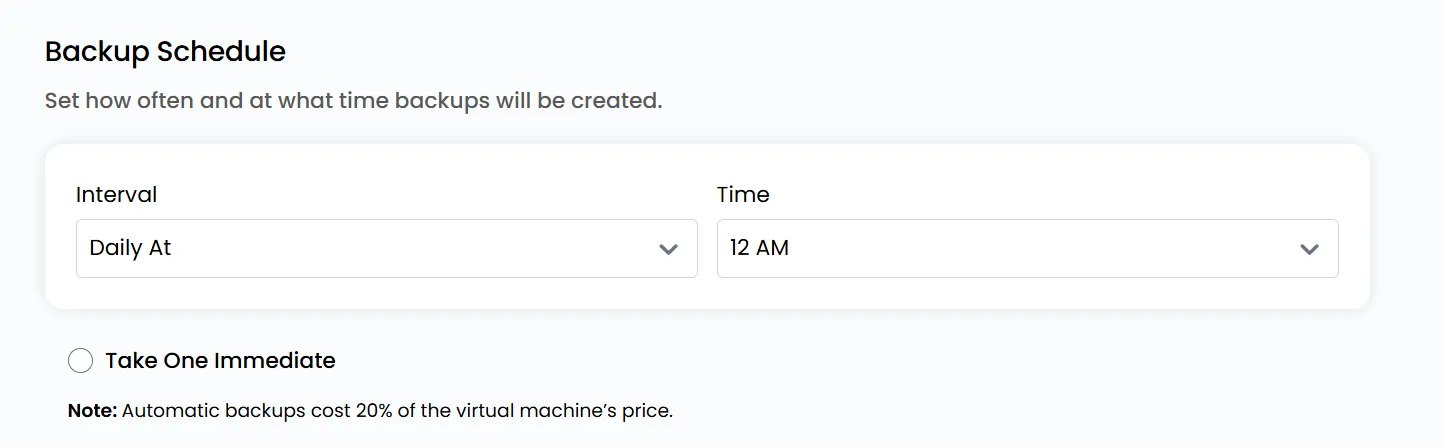
Task: Click the 'Daily At' selected value text
Action: coord(130,248)
